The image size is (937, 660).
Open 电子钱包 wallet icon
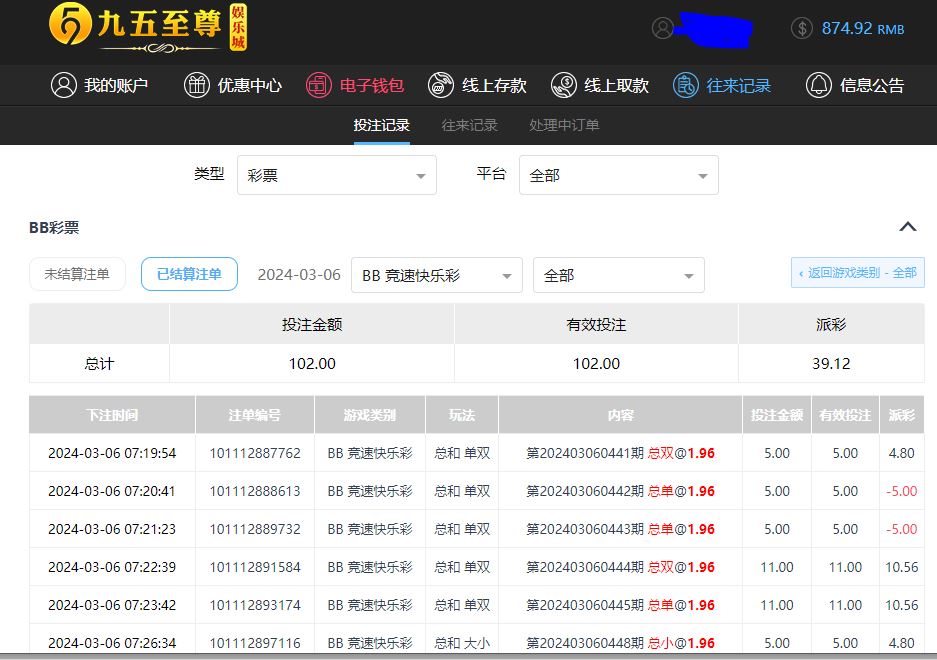(x=319, y=86)
